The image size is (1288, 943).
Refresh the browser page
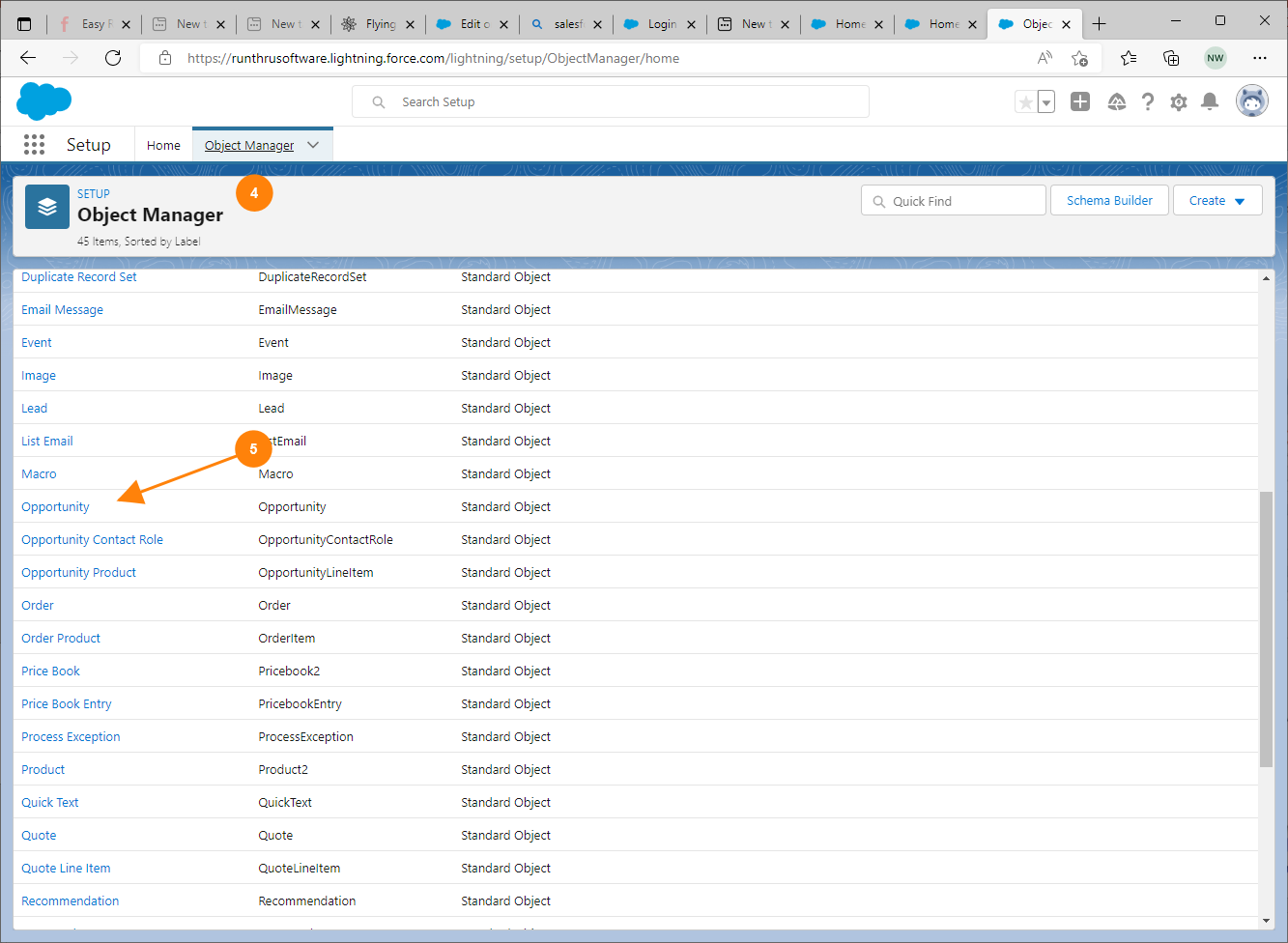(113, 58)
